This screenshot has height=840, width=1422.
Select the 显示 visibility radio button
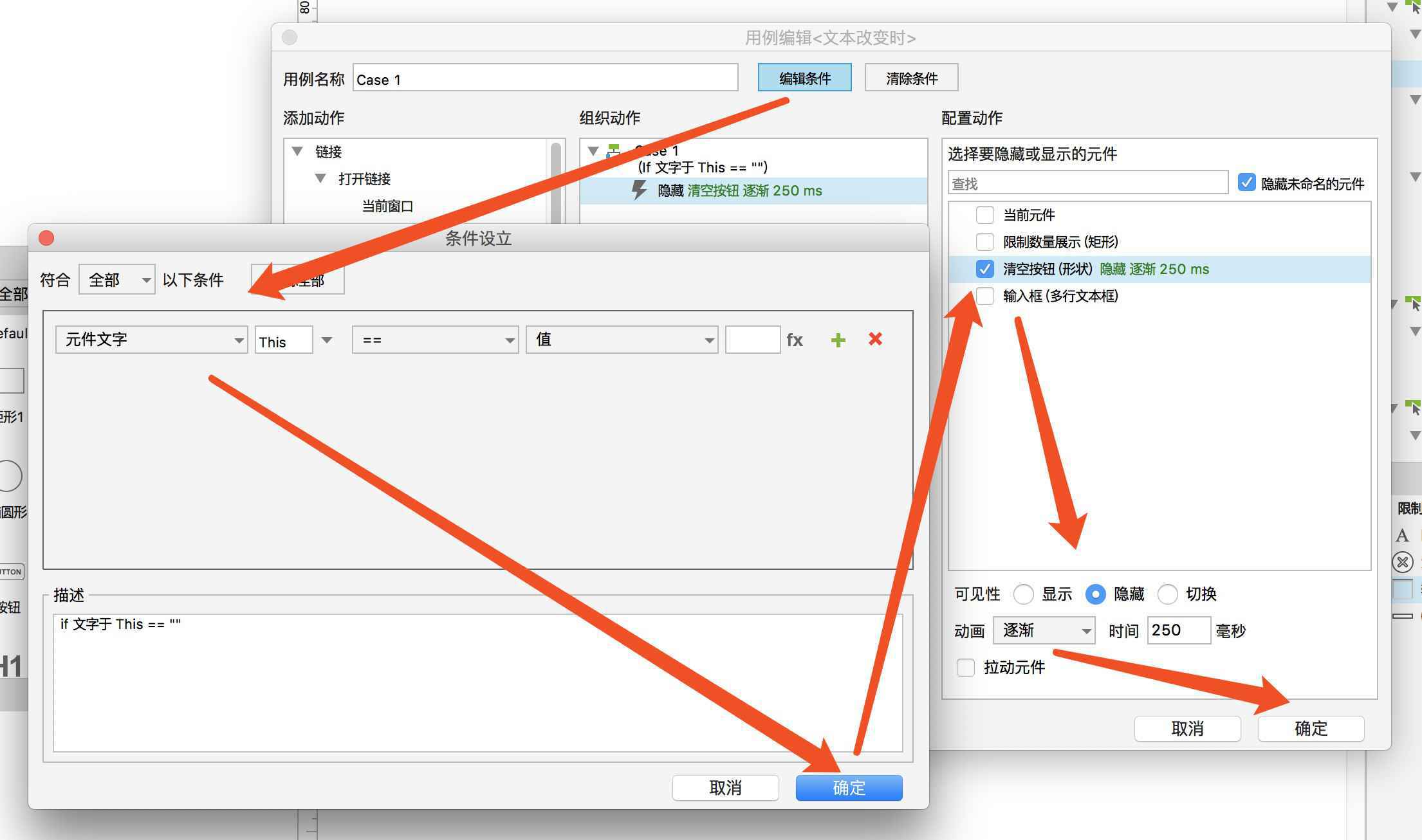coord(1023,594)
